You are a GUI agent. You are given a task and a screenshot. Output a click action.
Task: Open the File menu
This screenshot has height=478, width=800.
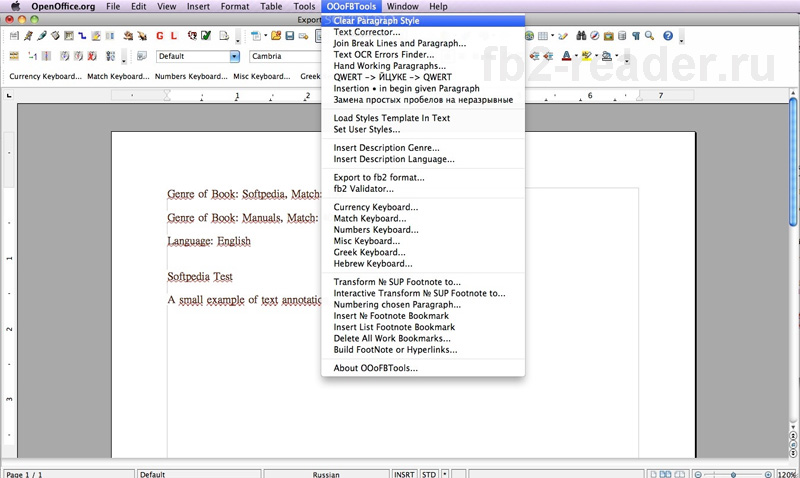113,6
